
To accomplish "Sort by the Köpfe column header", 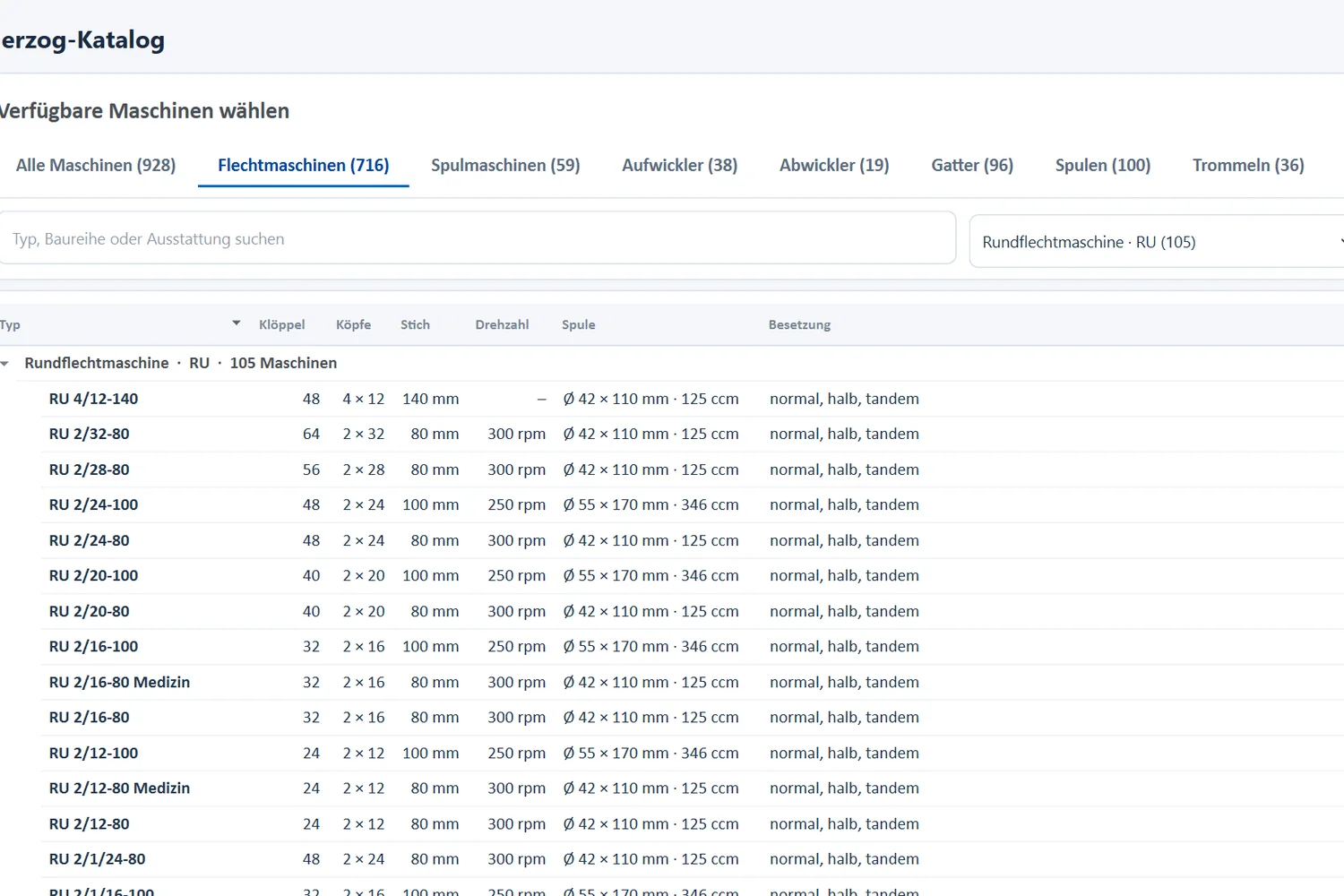I will click(354, 324).
